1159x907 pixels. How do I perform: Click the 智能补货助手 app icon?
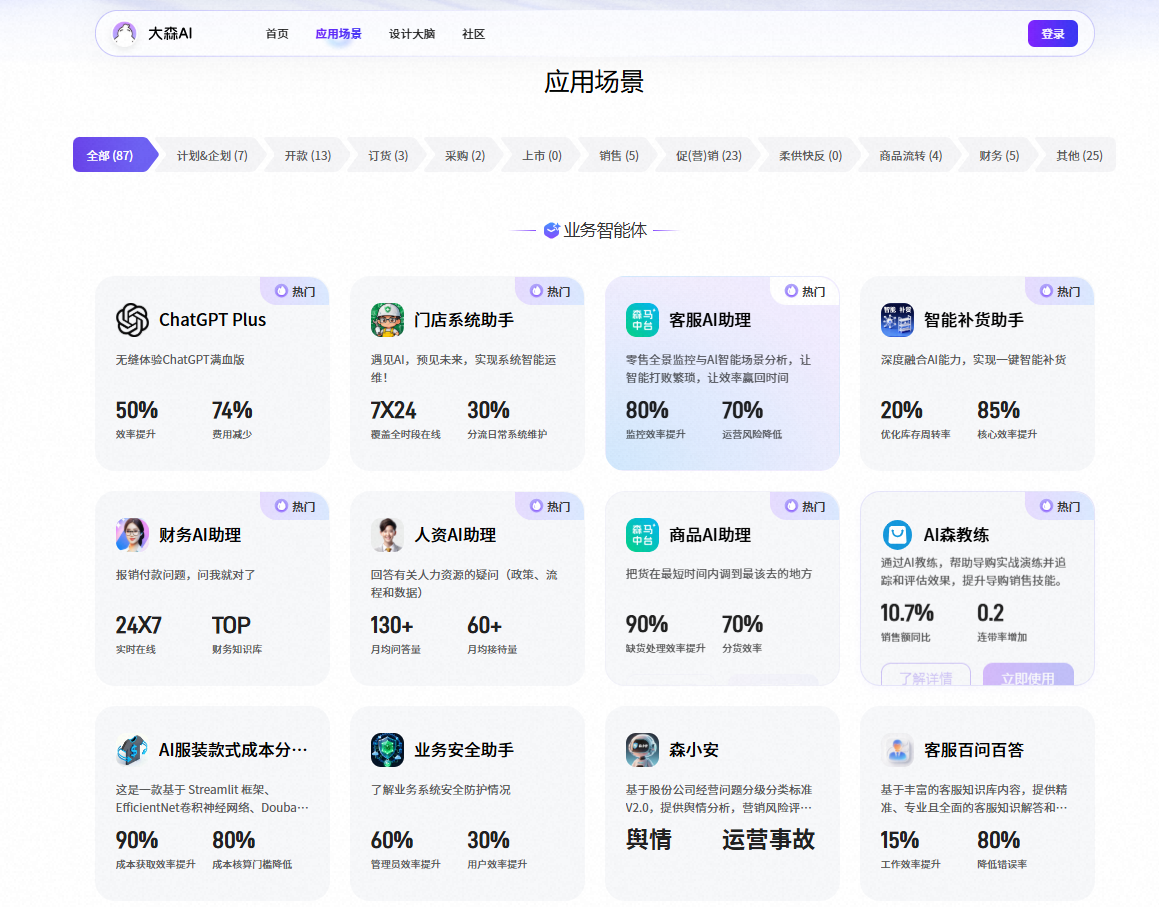pyautogui.click(x=897, y=320)
